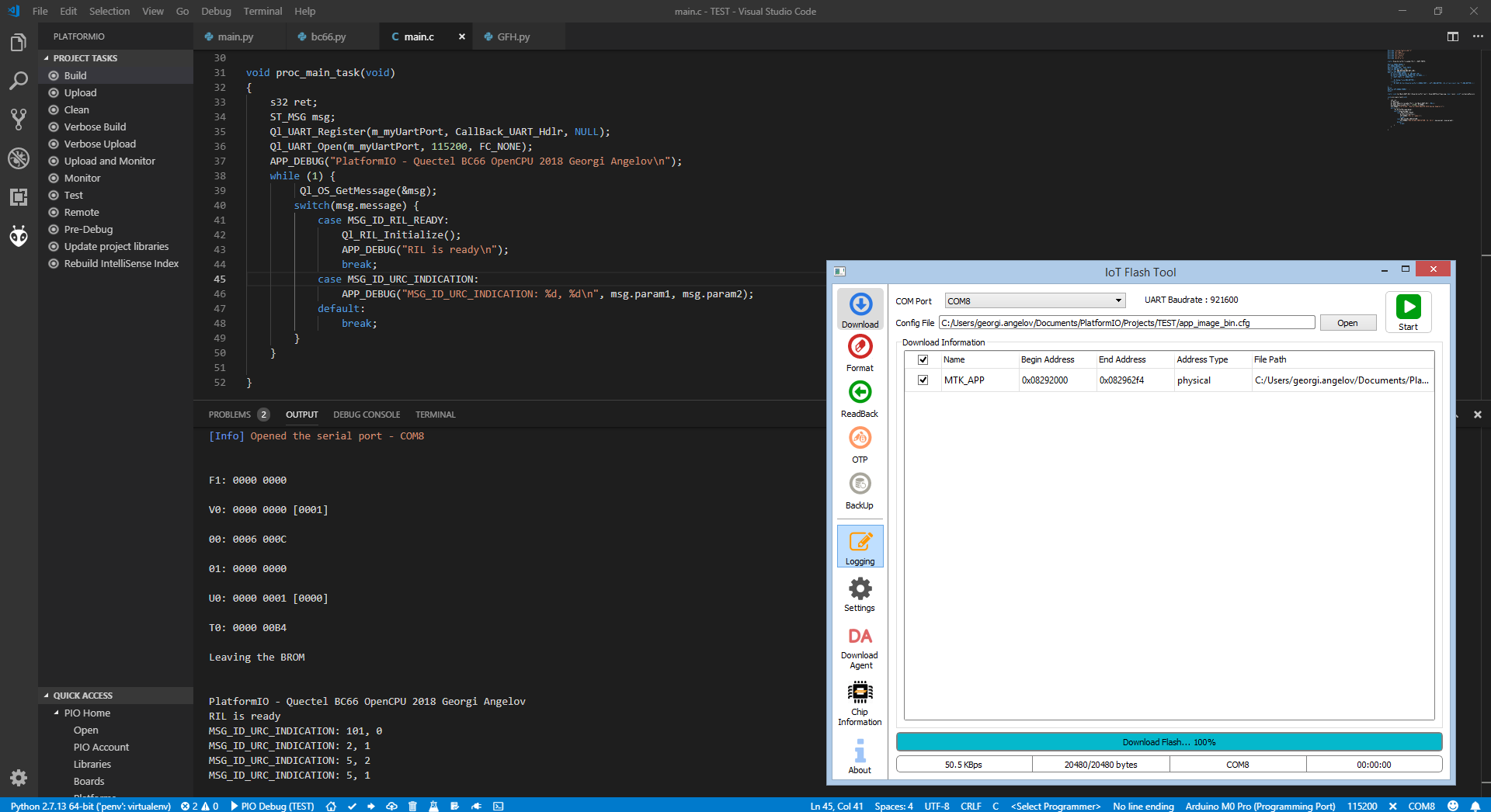Open the Selection menu
1491x812 pixels.
click(x=109, y=11)
